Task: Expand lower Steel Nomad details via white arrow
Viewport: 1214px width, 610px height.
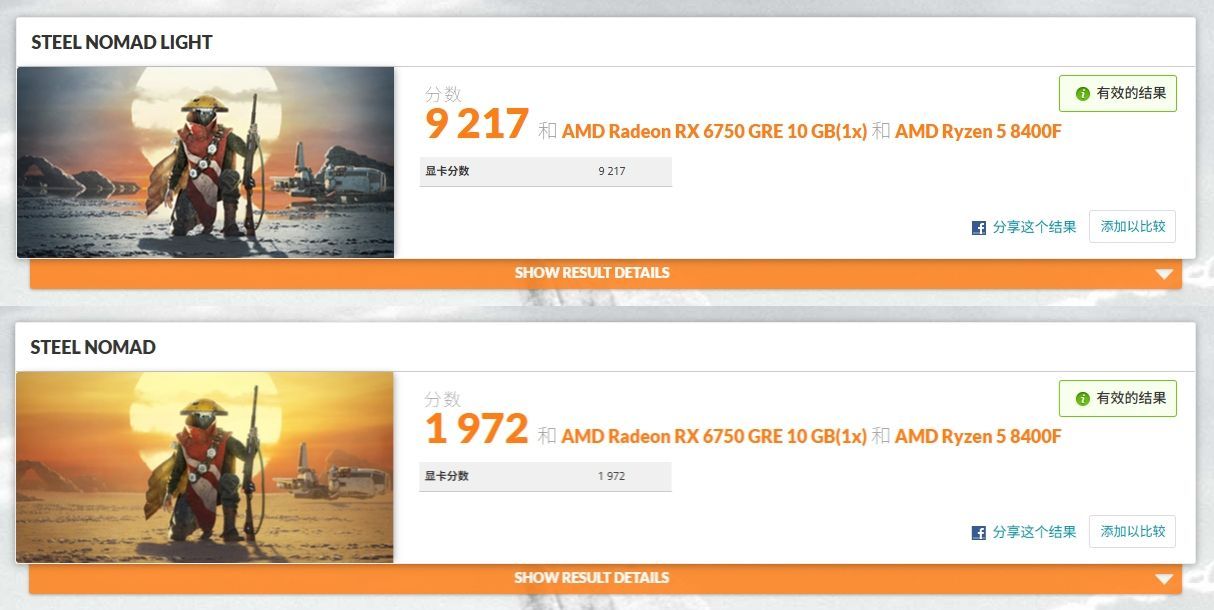Action: [x=1163, y=579]
